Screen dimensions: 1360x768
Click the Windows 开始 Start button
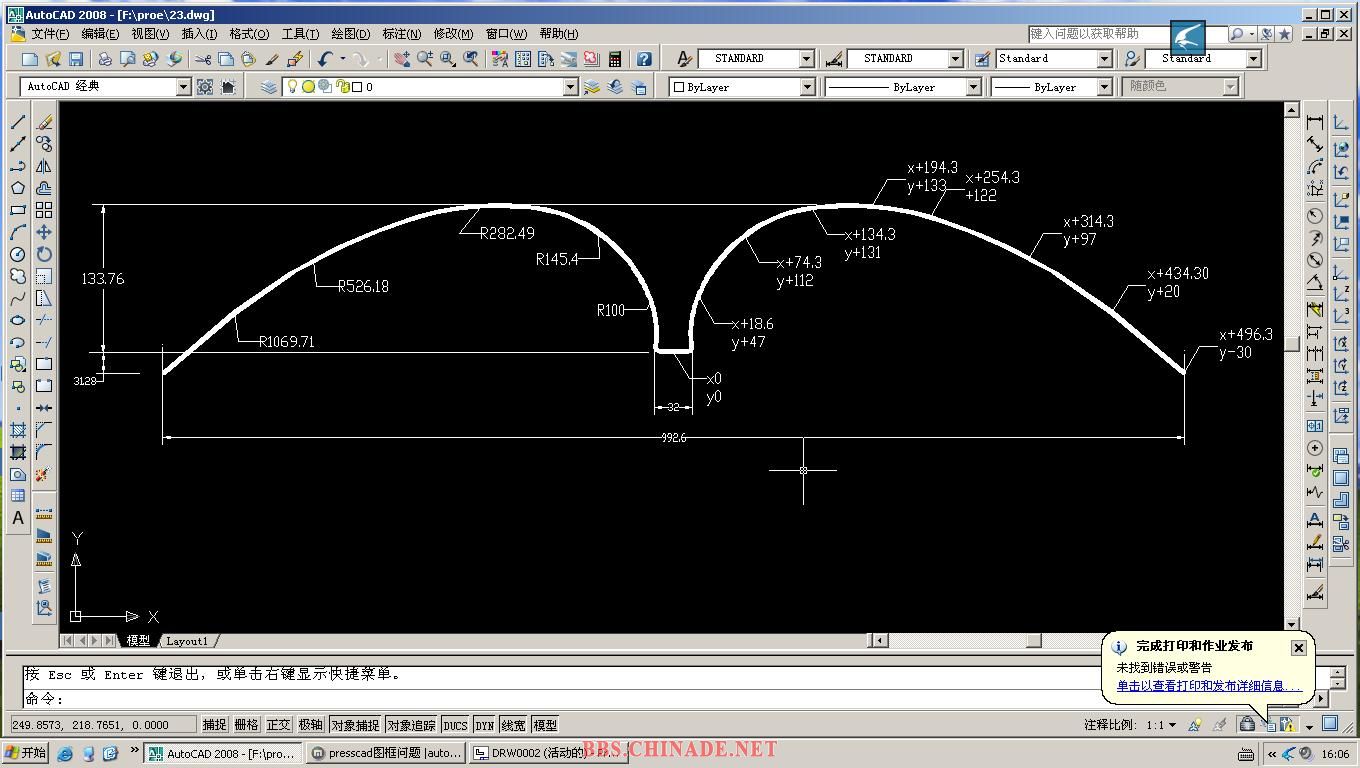[26, 753]
